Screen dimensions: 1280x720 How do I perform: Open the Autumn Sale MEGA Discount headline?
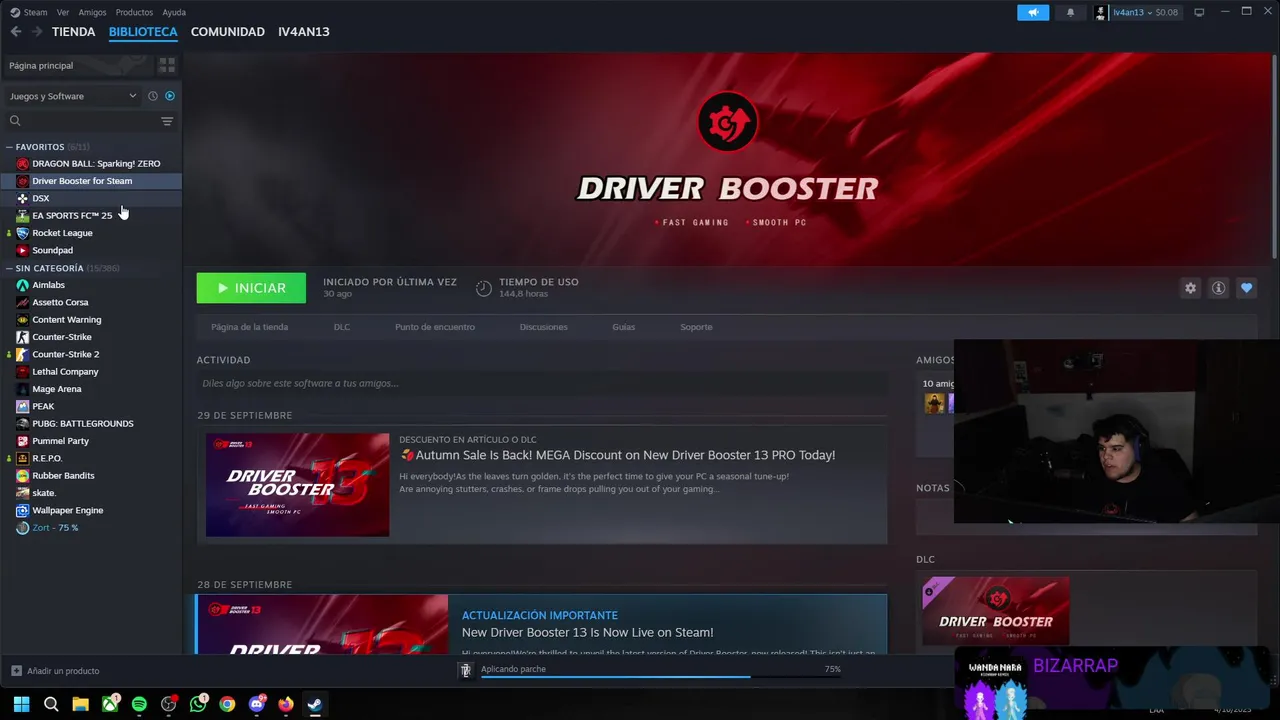pos(625,455)
